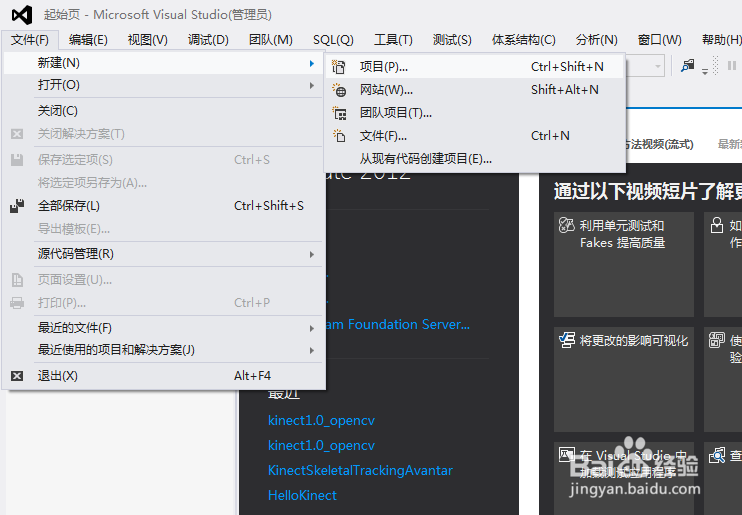This screenshot has height=515, width=742.
Task: Choose 退出(X) to exit Visual Studio
Action: pos(163,376)
